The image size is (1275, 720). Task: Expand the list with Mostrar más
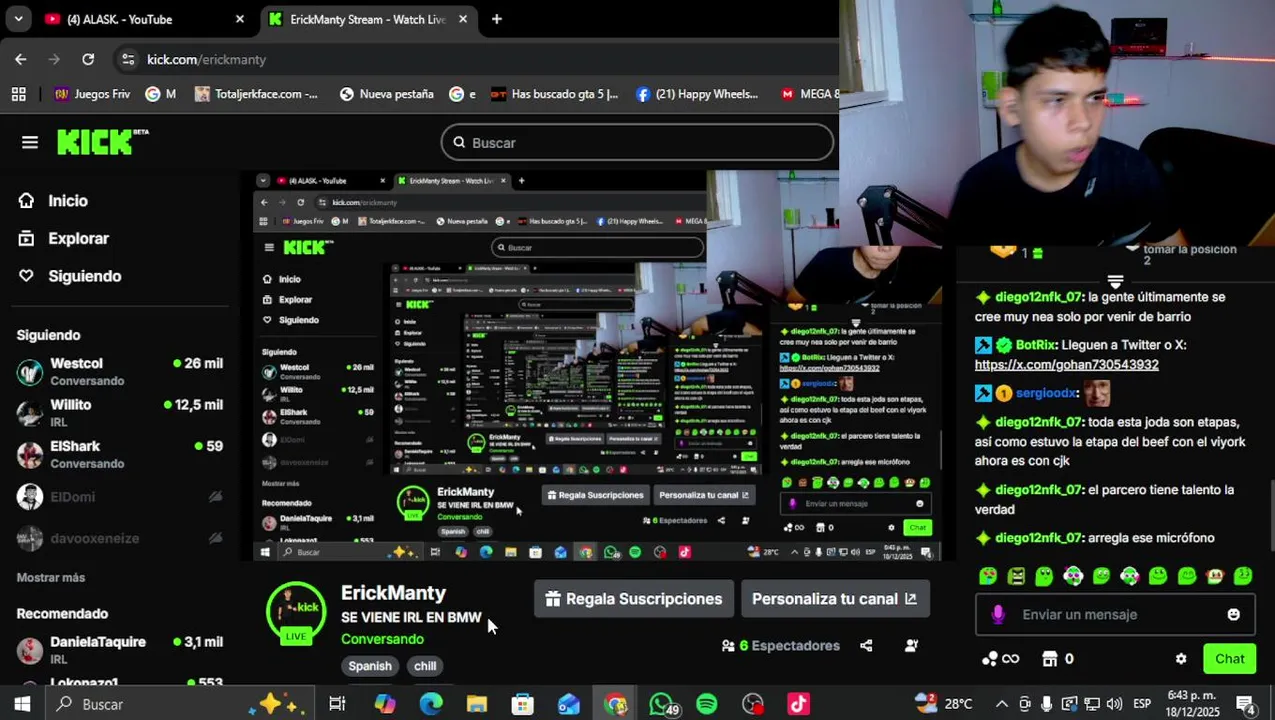point(51,578)
